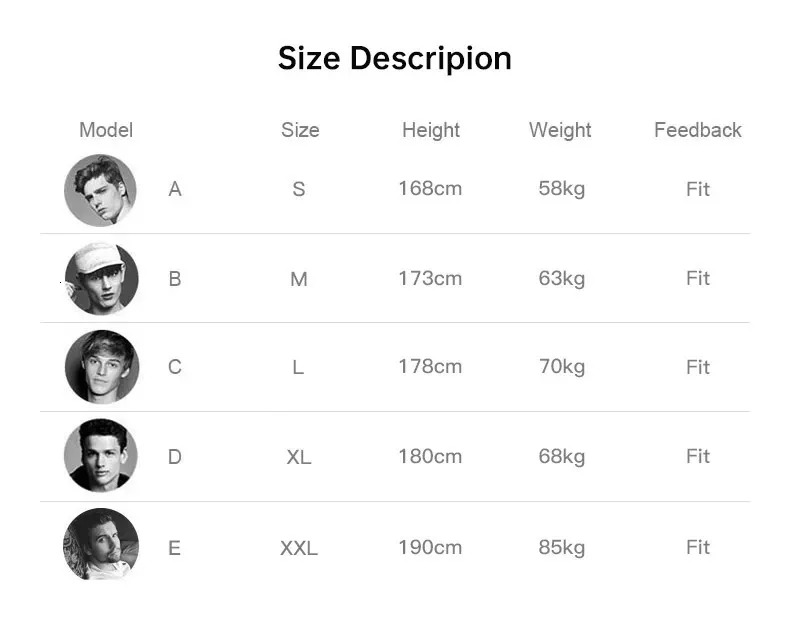This screenshot has width=790, height=636.
Task: Click the Weight column header
Action: [560, 130]
